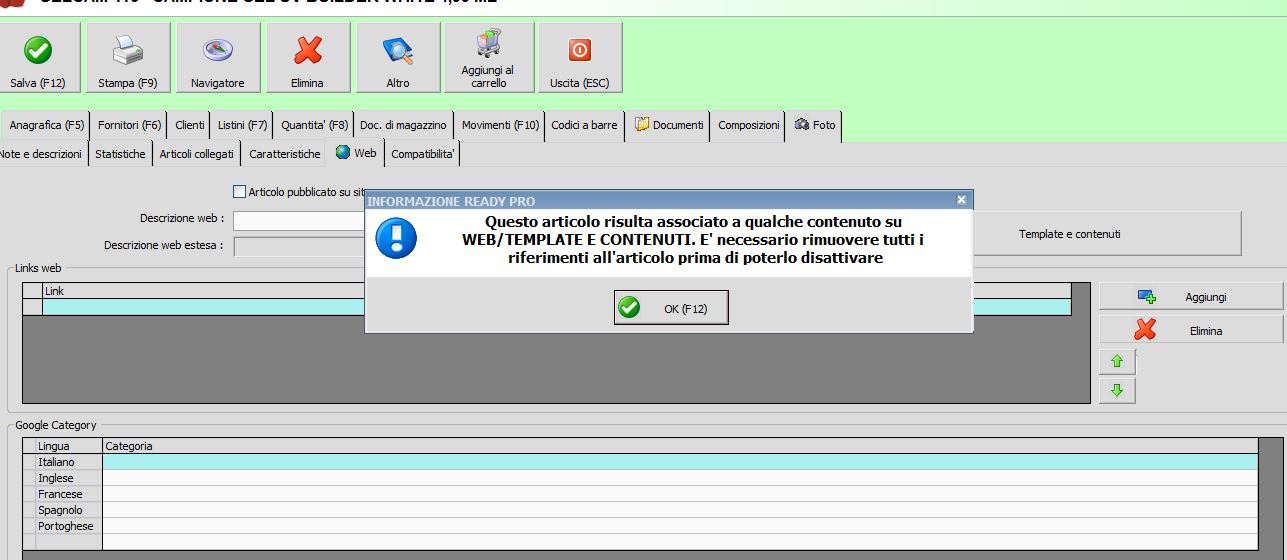Switch to the Anagrafica (F5) tab
Screen dimensions: 1287x560
coord(46,125)
